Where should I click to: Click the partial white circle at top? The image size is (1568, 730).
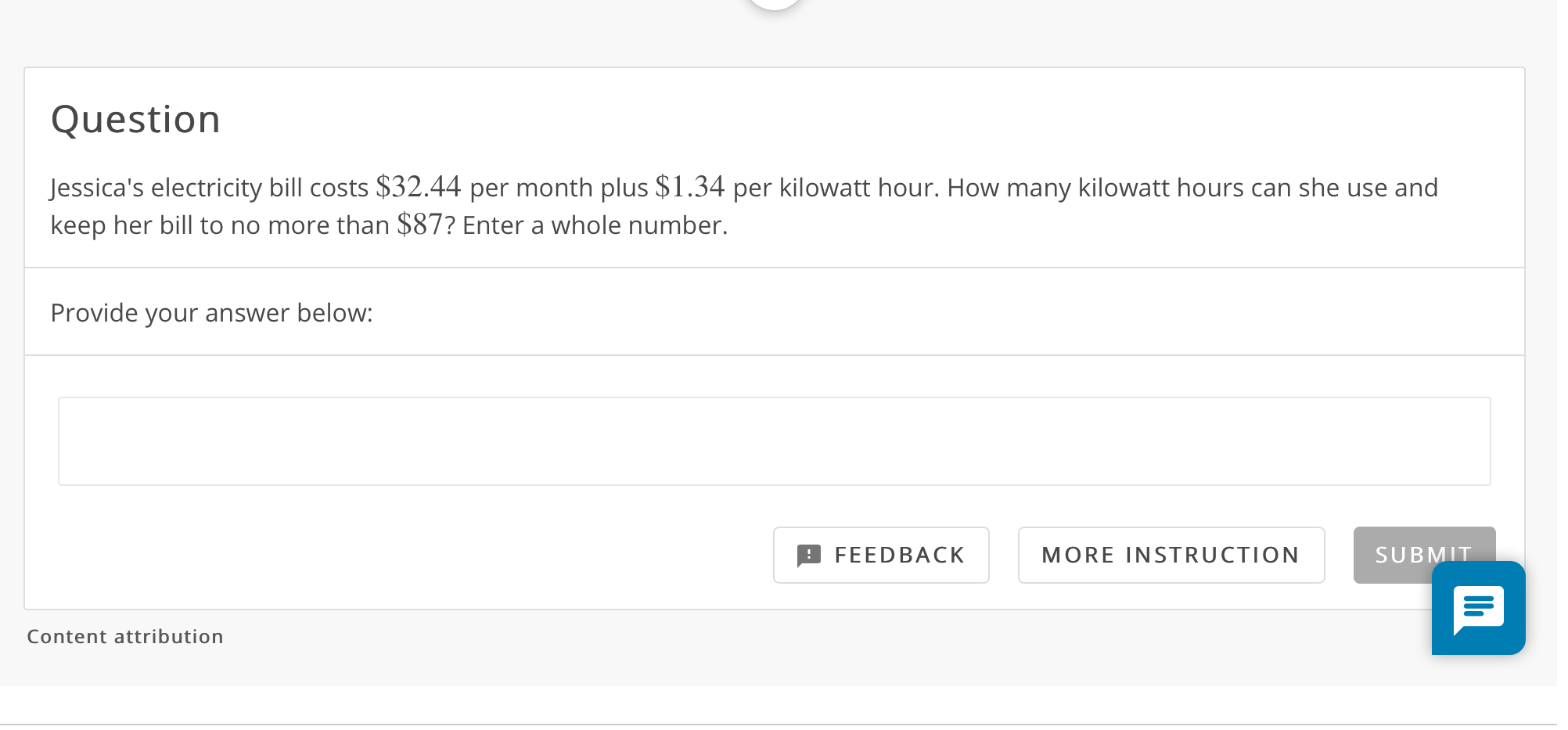775,4
